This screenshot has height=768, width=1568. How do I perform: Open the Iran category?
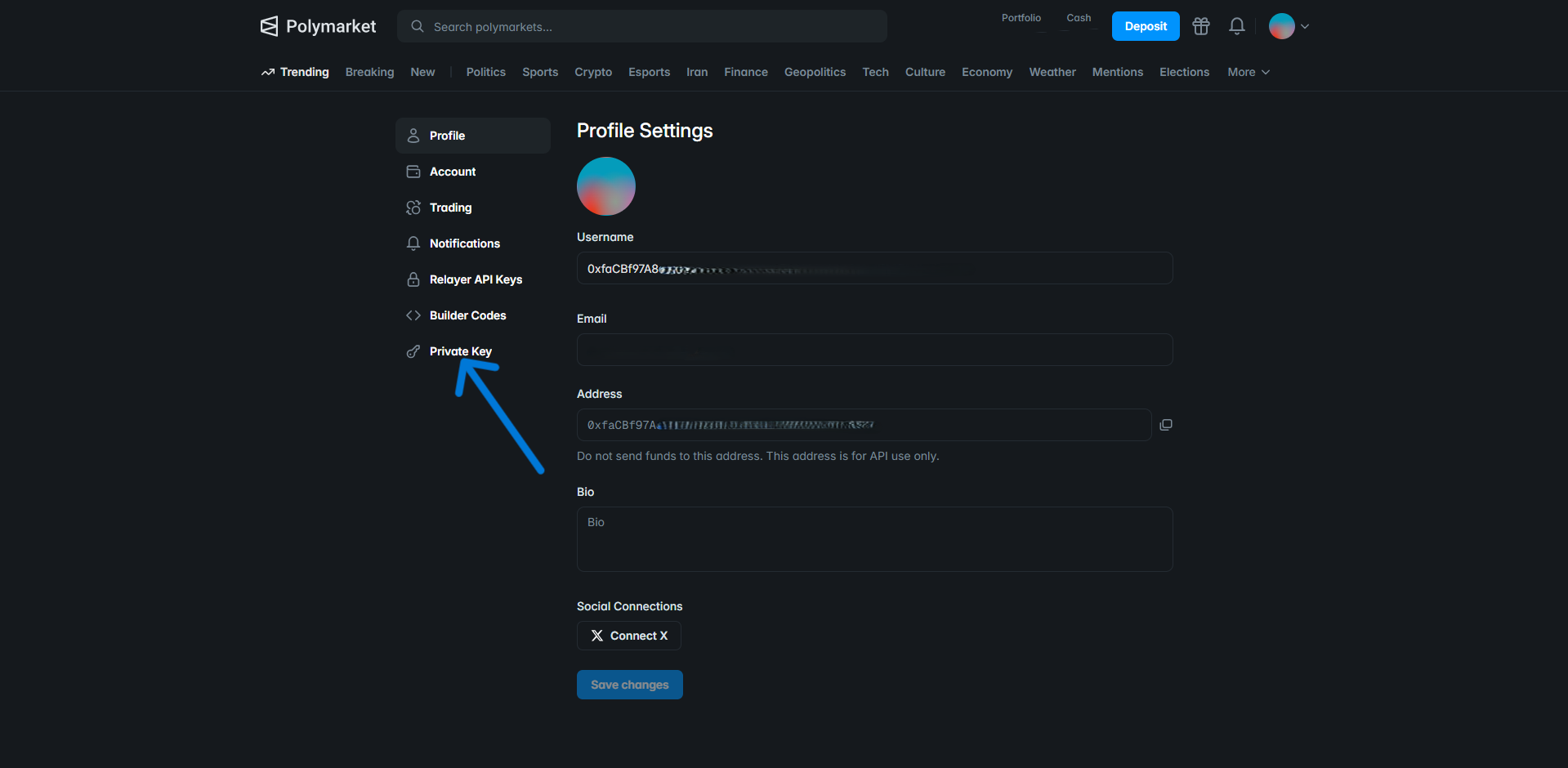[697, 72]
